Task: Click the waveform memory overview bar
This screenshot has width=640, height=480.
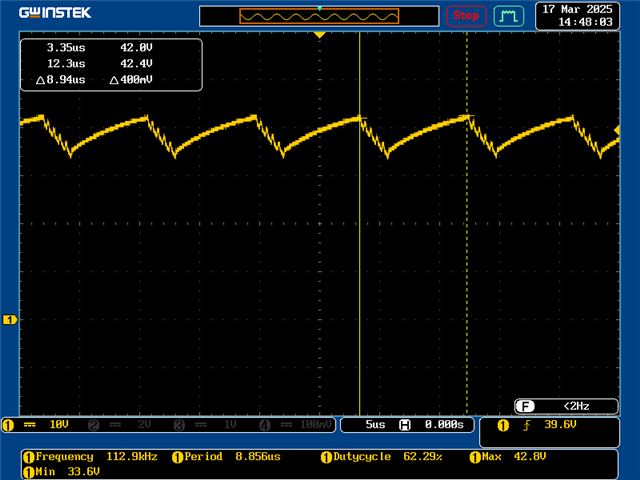Action: tap(319, 16)
